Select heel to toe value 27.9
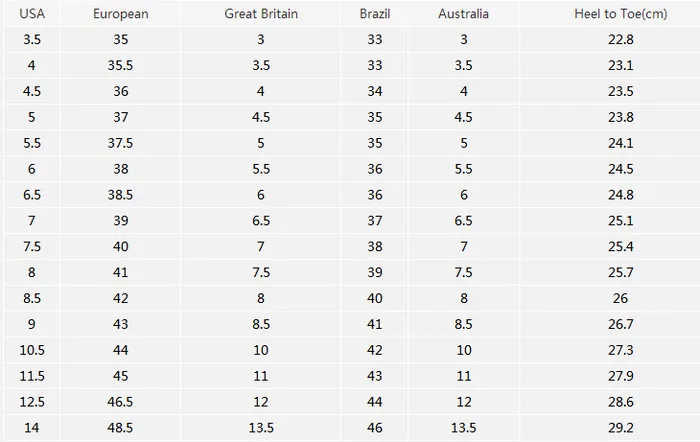Viewport: 700px width, 442px height. pos(621,376)
